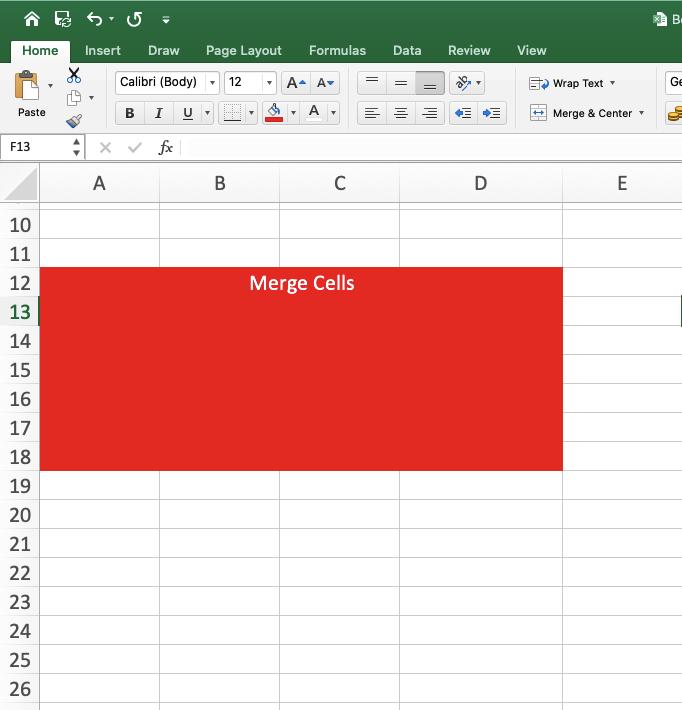
Task: Open the Copy options dropdown arrow
Action: point(91,98)
